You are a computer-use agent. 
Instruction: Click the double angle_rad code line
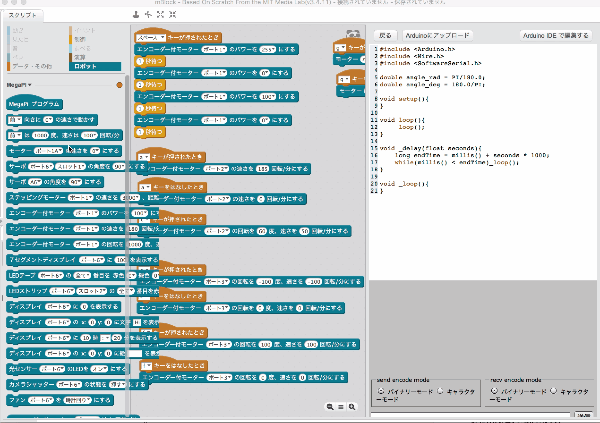[432, 77]
